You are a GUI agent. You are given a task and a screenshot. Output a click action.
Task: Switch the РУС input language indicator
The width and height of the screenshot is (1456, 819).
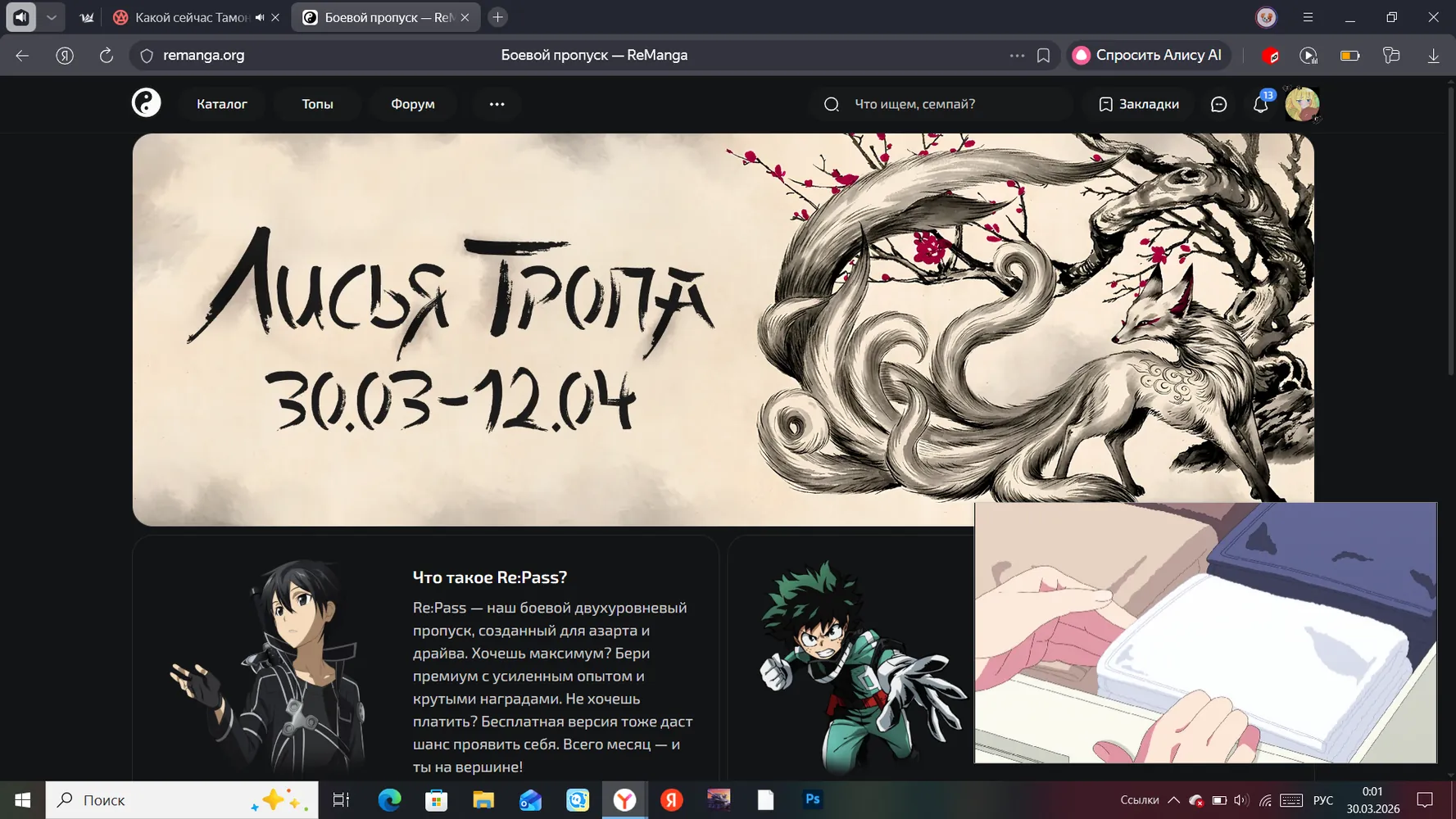(1323, 800)
